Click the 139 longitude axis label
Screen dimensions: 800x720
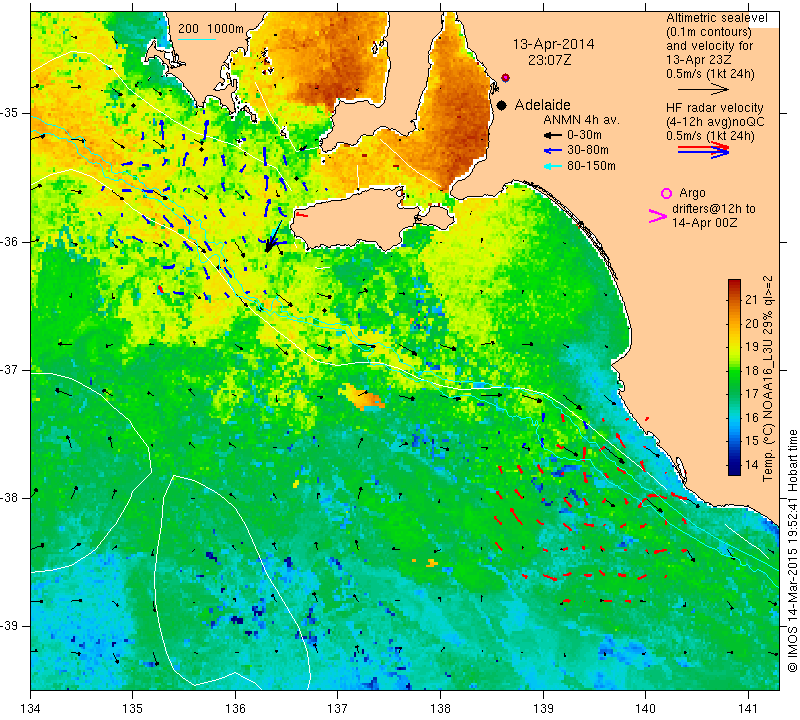pyautogui.click(x=543, y=708)
